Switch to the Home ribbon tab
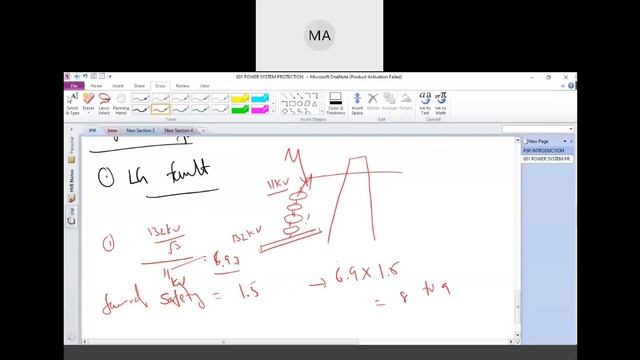This screenshot has width=640, height=360. tap(96, 86)
